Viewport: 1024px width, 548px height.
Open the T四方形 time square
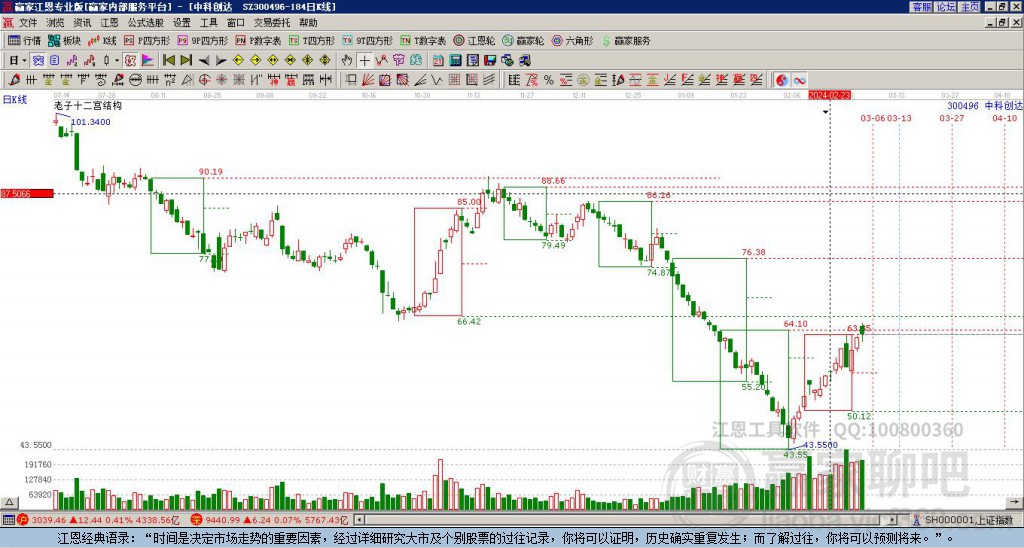[312, 40]
